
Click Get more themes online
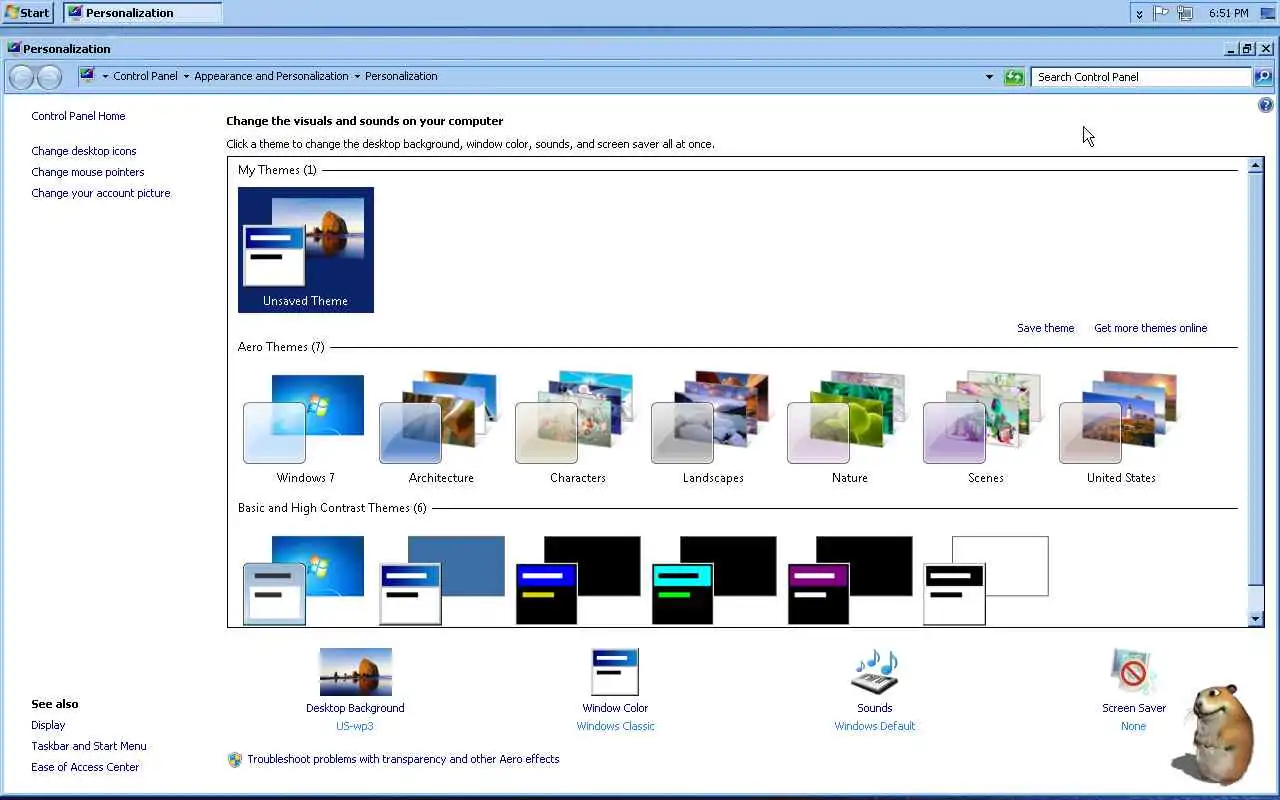1151,328
